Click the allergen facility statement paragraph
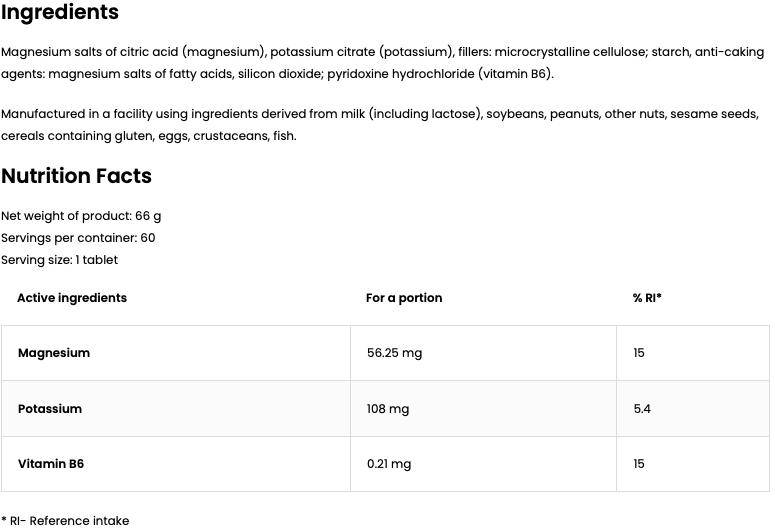This screenshot has height=531, width=775. coord(379,125)
